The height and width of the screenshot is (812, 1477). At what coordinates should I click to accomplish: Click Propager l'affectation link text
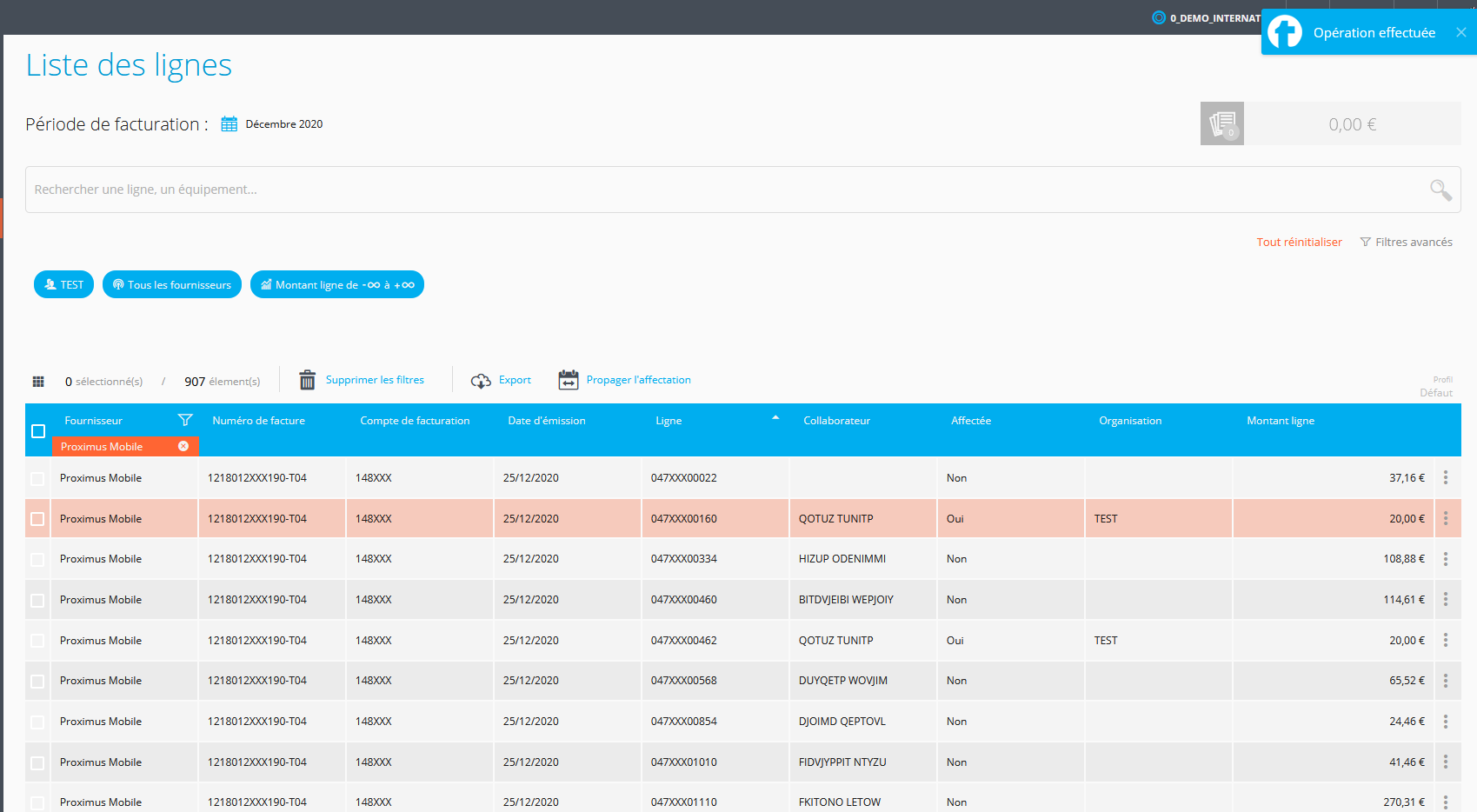pyautogui.click(x=639, y=380)
